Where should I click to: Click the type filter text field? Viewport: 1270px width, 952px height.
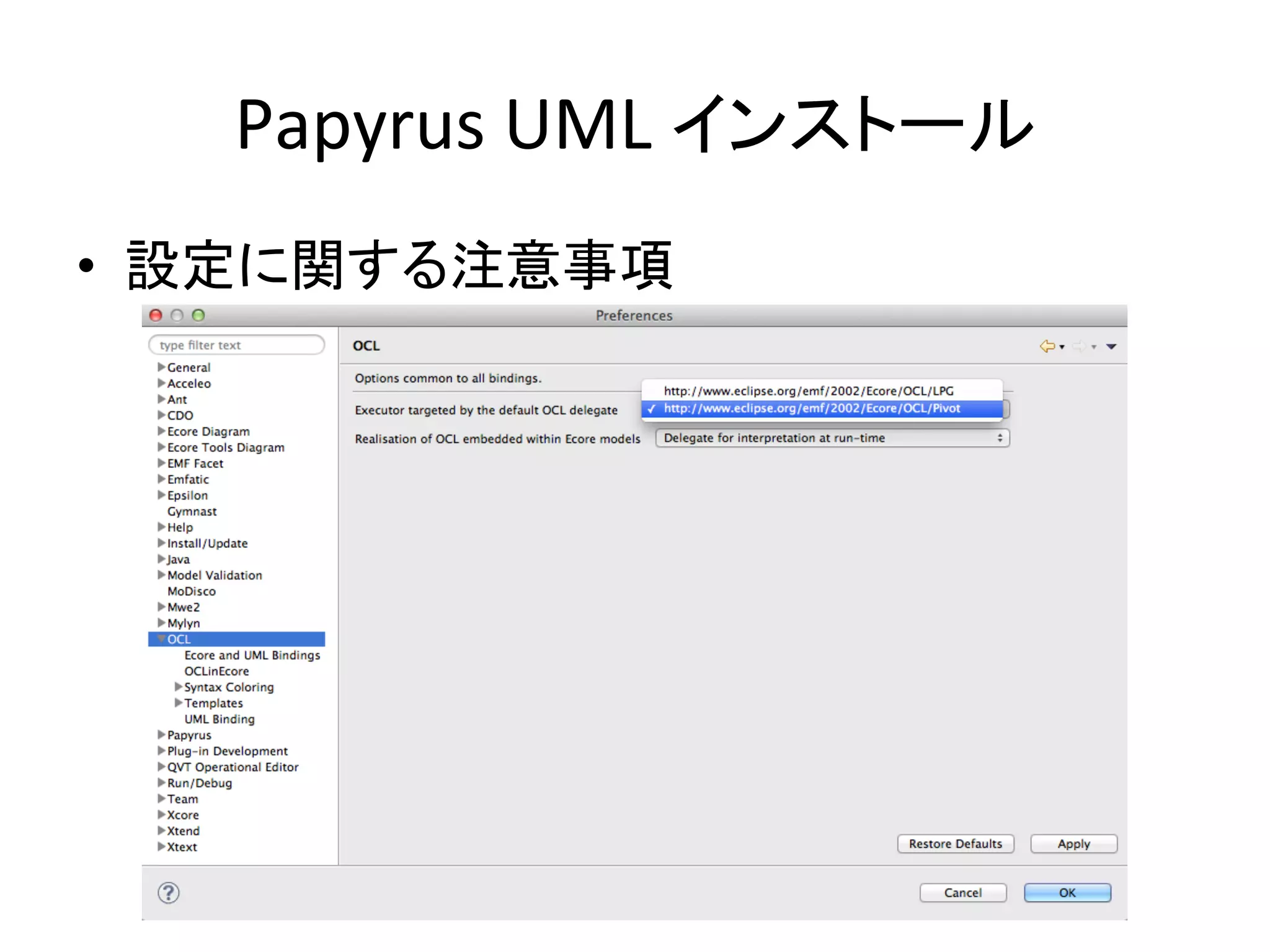236,345
